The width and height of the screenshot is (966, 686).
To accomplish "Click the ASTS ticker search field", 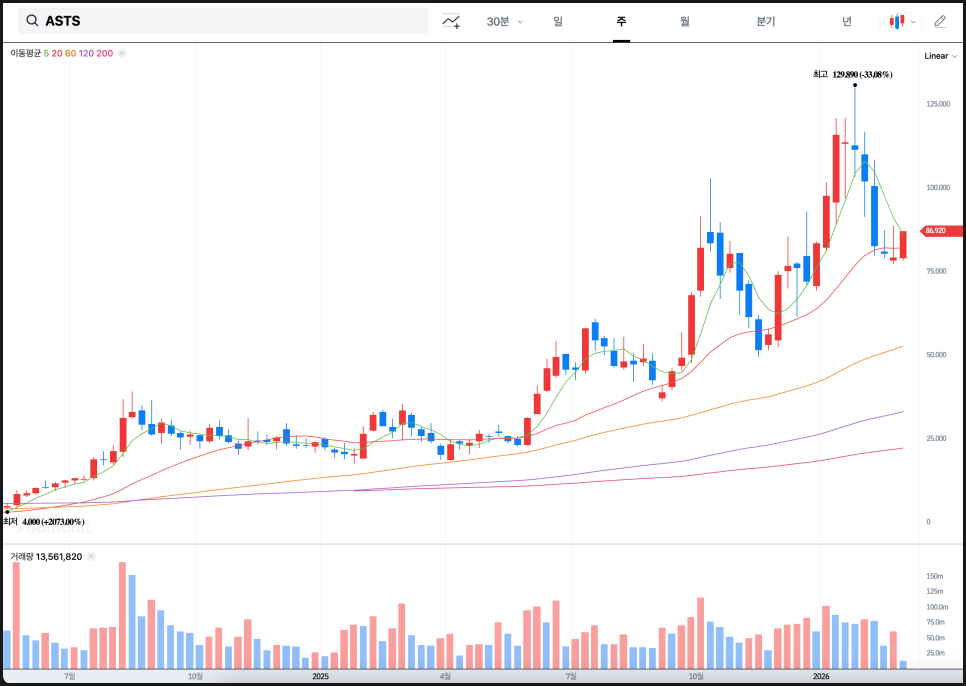I will tap(230, 21).
